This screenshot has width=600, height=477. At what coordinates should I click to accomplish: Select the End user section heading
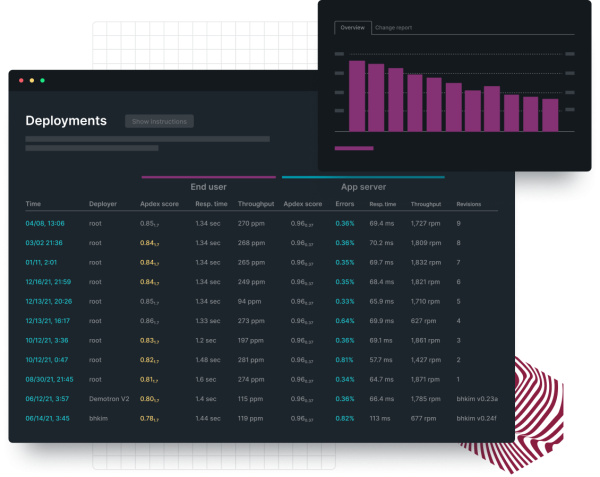click(208, 187)
